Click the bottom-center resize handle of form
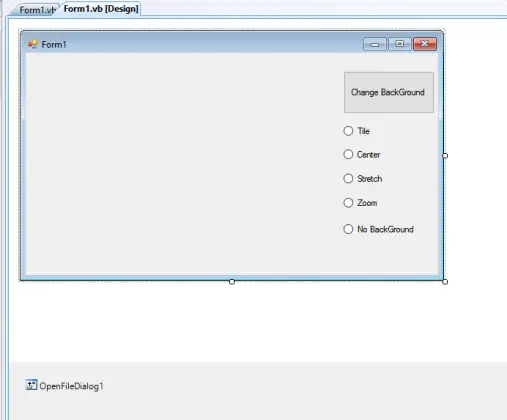Viewport: 507px width, 420px height. click(x=232, y=282)
